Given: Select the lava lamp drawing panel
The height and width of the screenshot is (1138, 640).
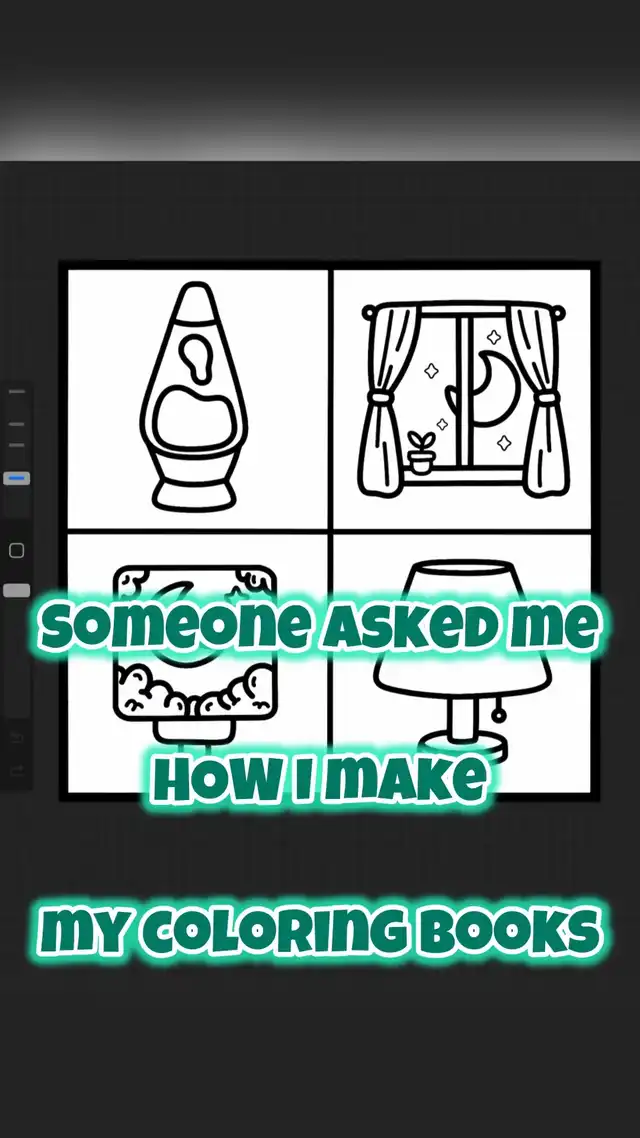Looking at the screenshot, I should (197, 396).
